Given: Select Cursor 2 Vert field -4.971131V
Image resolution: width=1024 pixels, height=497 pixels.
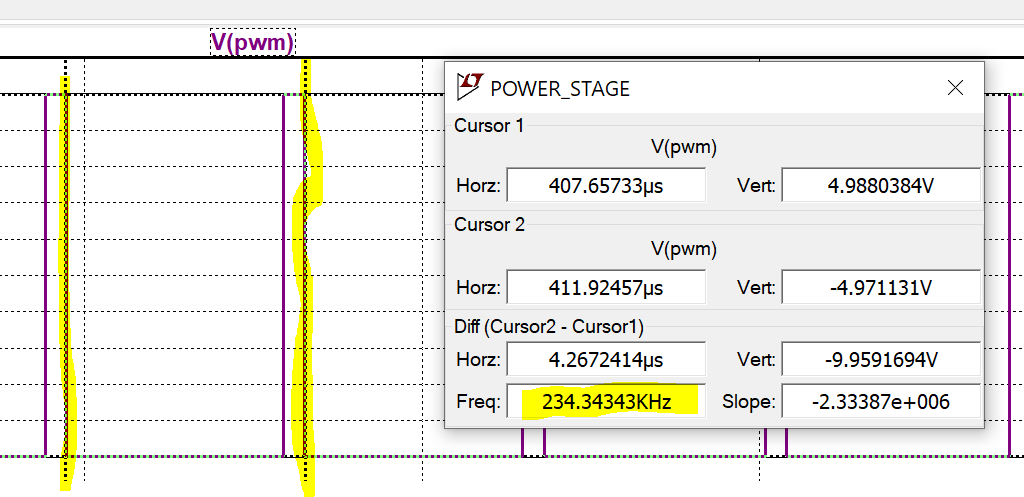Looking at the screenshot, I should click(881, 287).
